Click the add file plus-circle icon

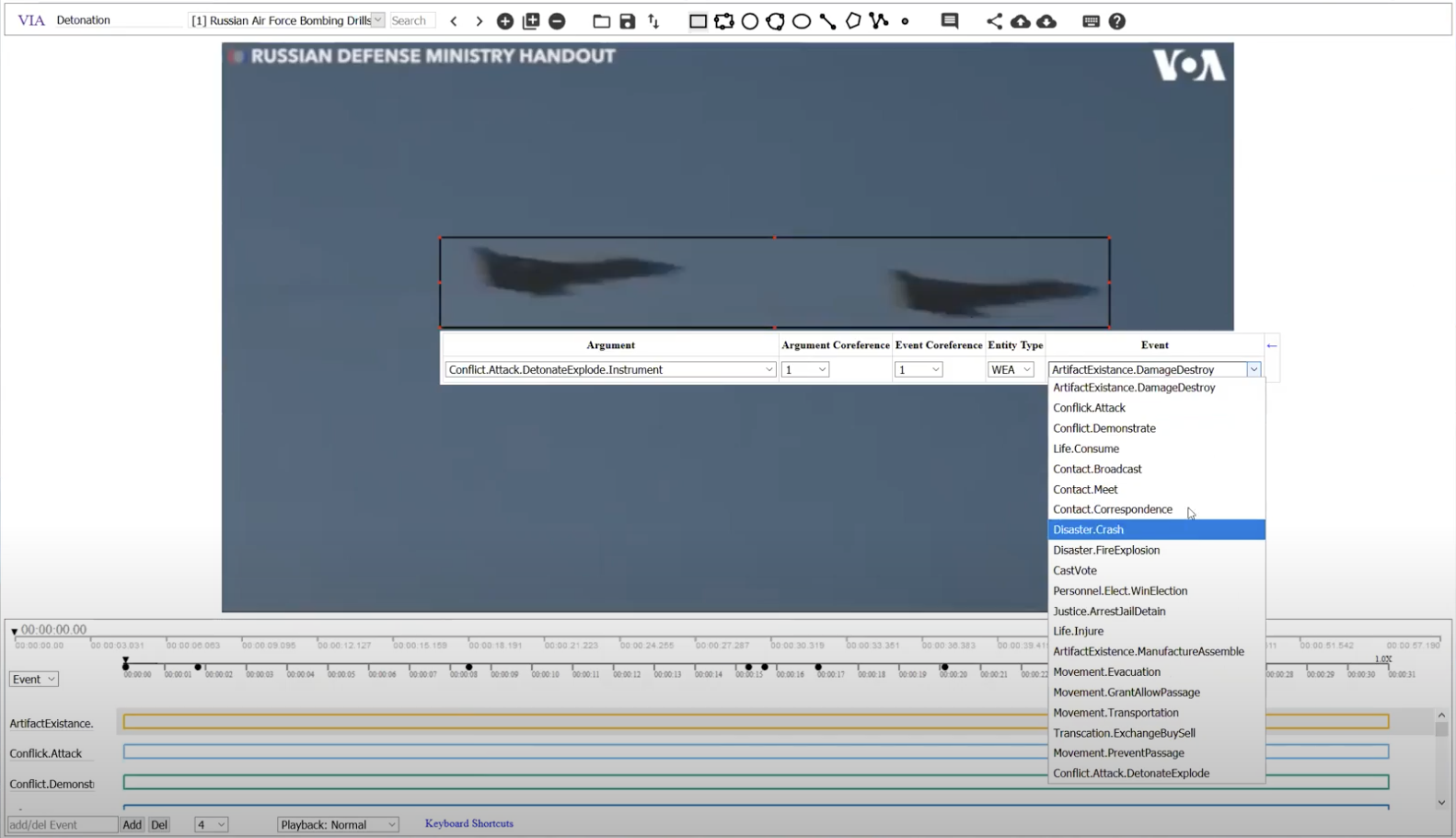[x=505, y=21]
